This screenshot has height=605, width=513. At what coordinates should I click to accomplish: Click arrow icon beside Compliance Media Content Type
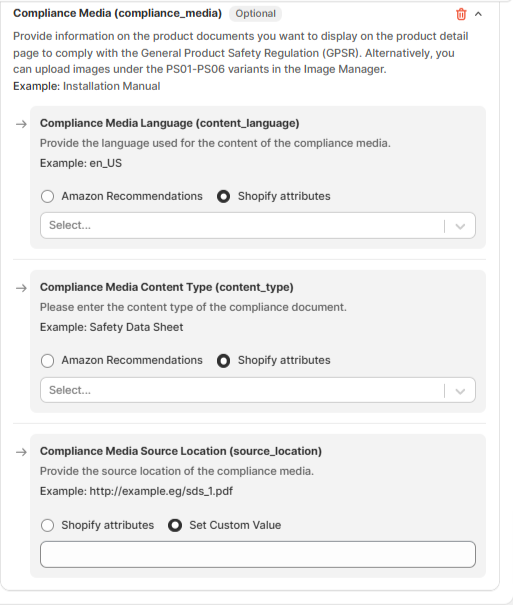[22, 288]
